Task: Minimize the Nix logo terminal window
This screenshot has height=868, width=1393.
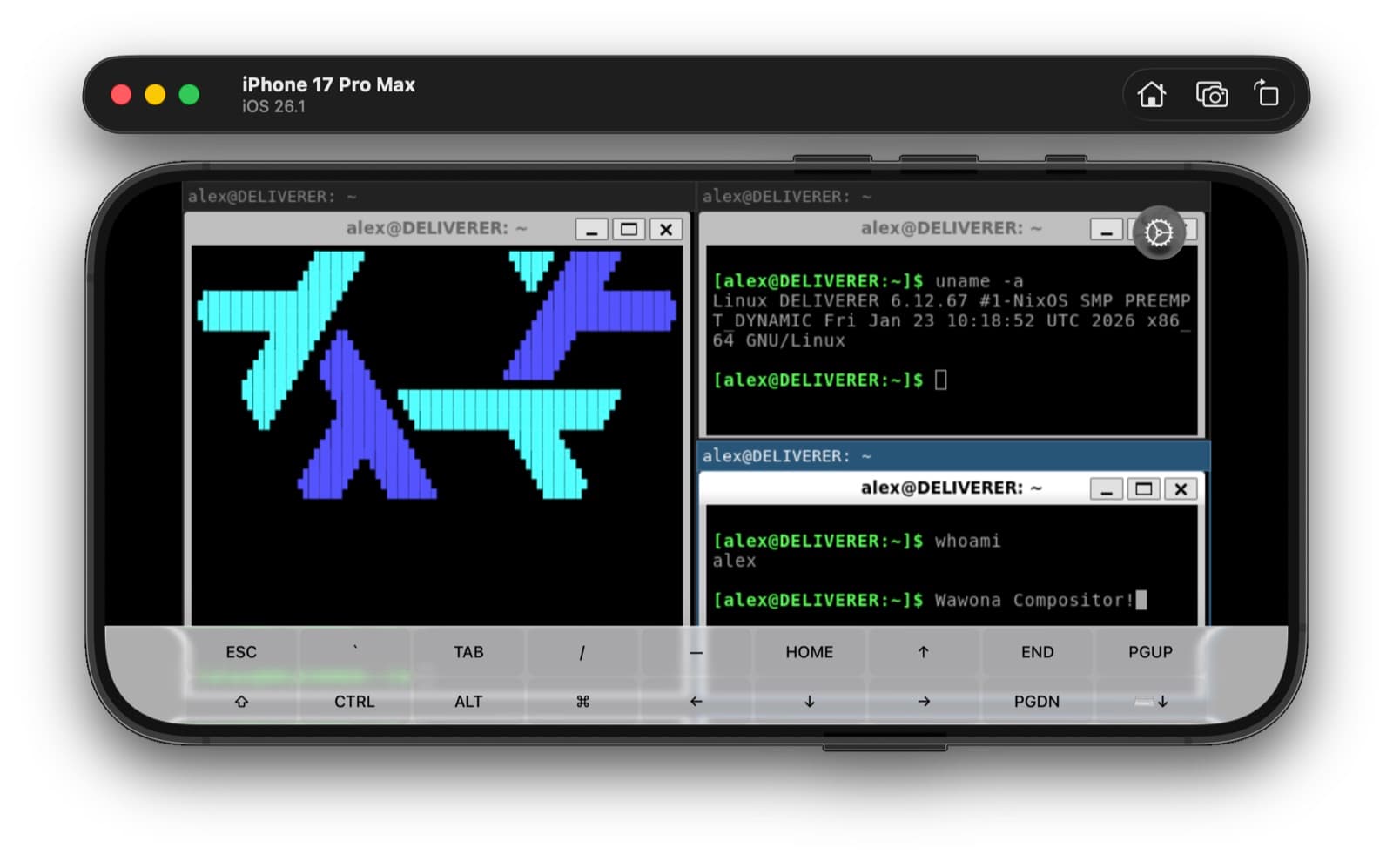Action: 591,229
